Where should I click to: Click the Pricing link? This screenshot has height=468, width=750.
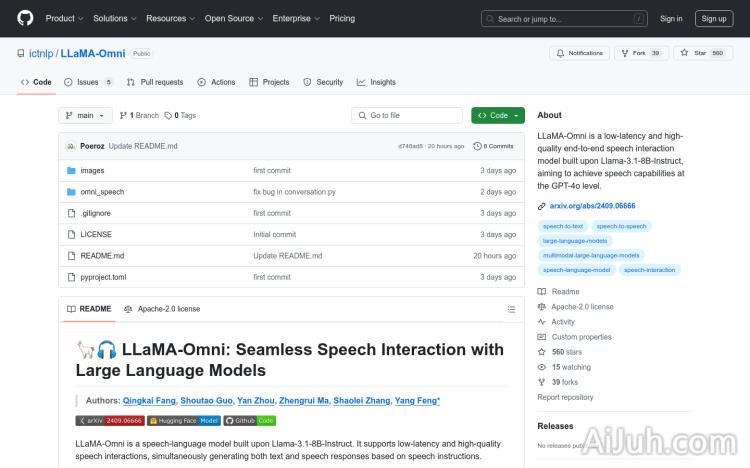pos(342,18)
